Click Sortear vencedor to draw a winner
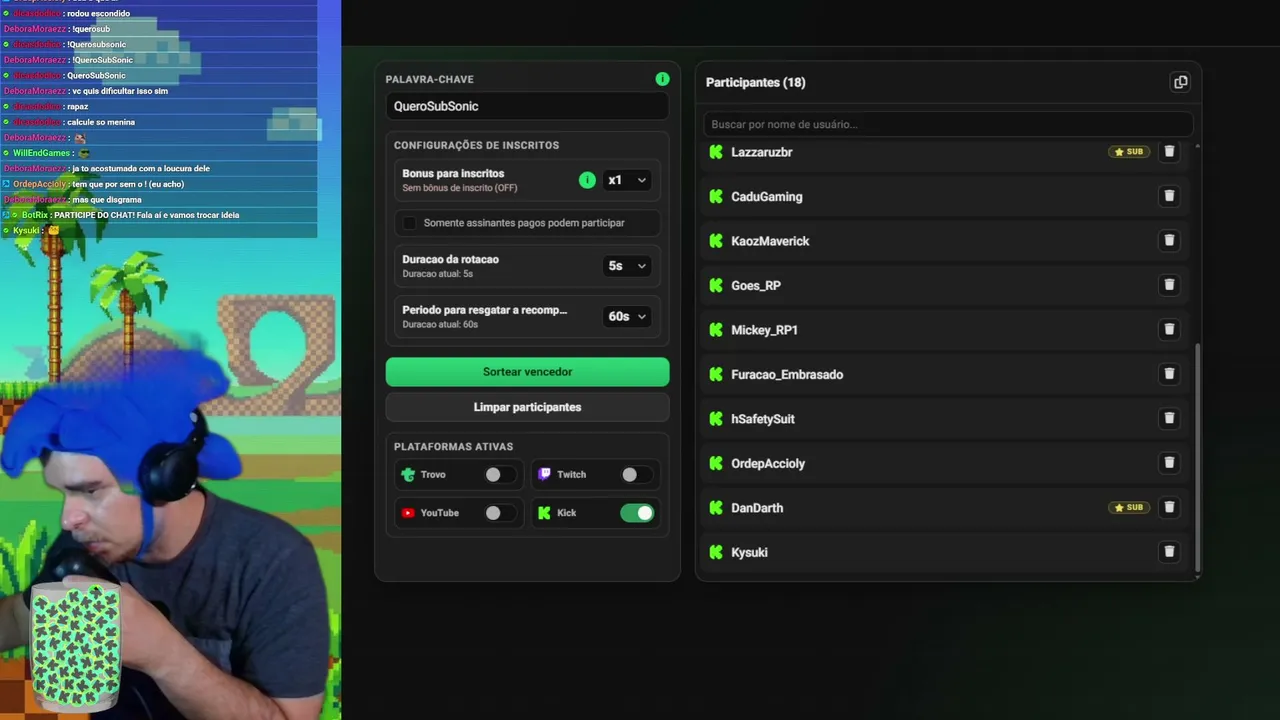The image size is (1280, 720). (x=527, y=372)
